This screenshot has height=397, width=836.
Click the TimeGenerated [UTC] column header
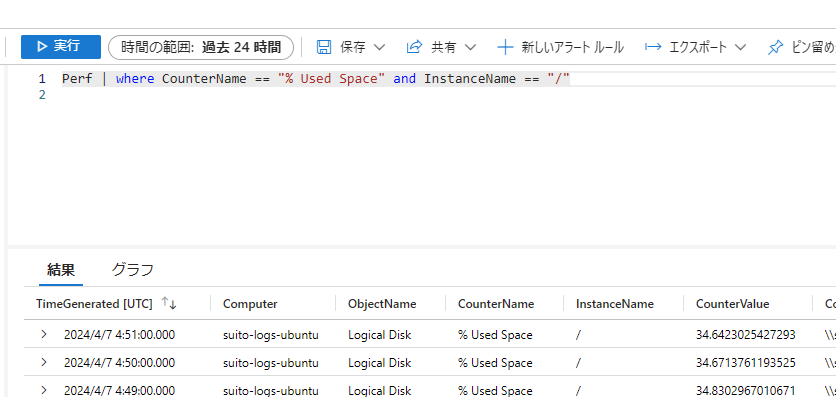94,304
